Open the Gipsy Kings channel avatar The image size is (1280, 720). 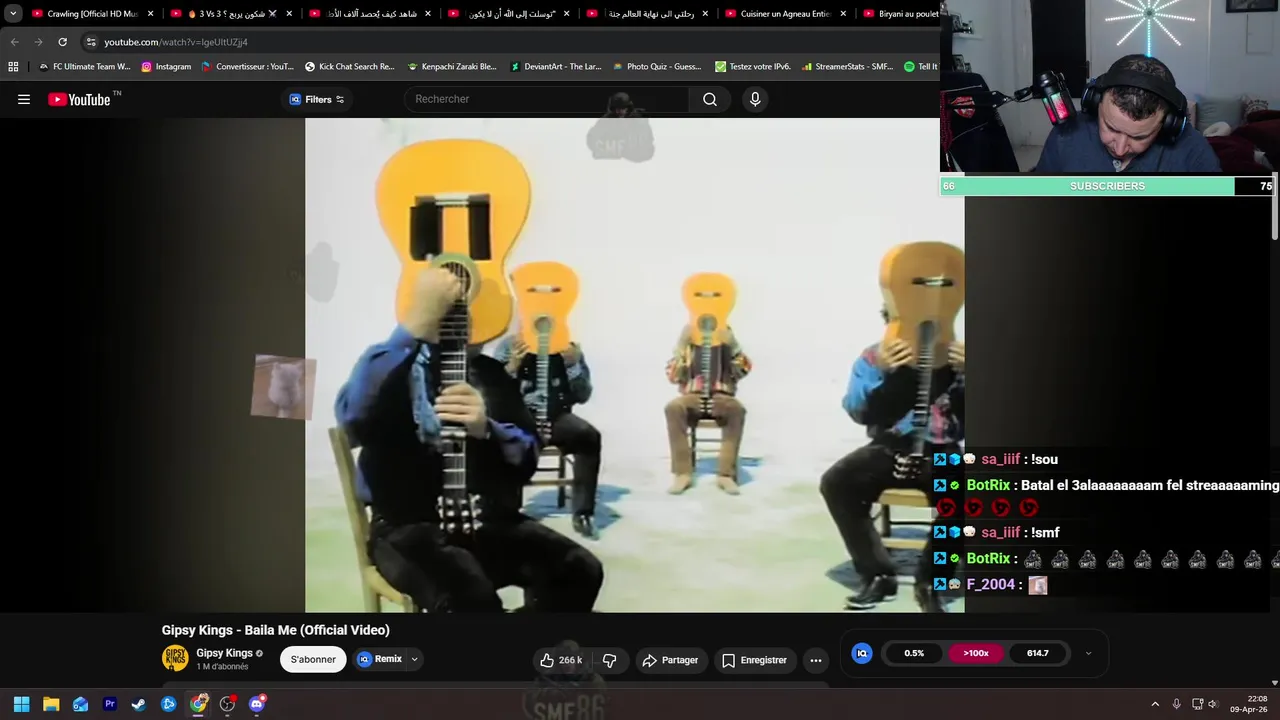[x=175, y=658]
